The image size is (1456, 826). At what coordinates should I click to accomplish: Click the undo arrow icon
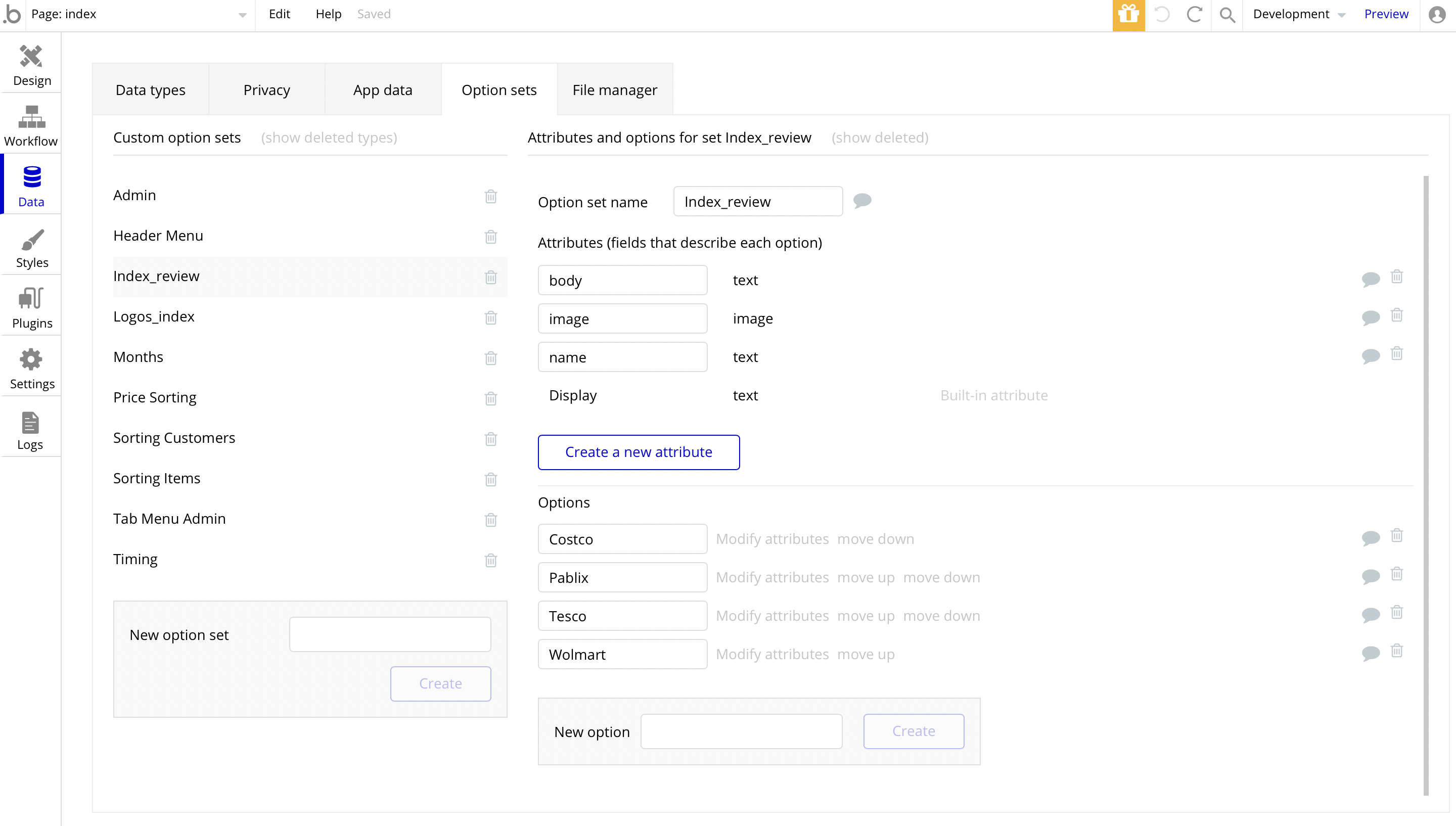tap(1162, 15)
